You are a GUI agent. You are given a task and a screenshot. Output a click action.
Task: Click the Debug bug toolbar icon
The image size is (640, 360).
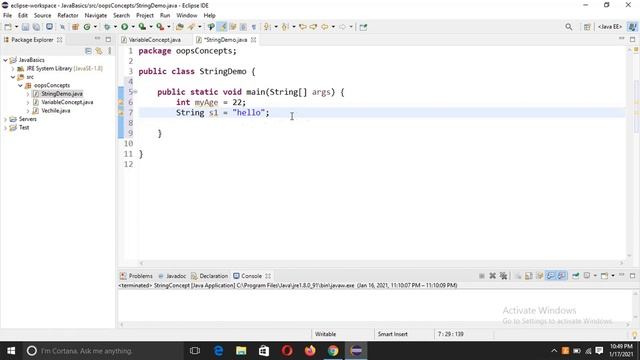click(x=107, y=27)
